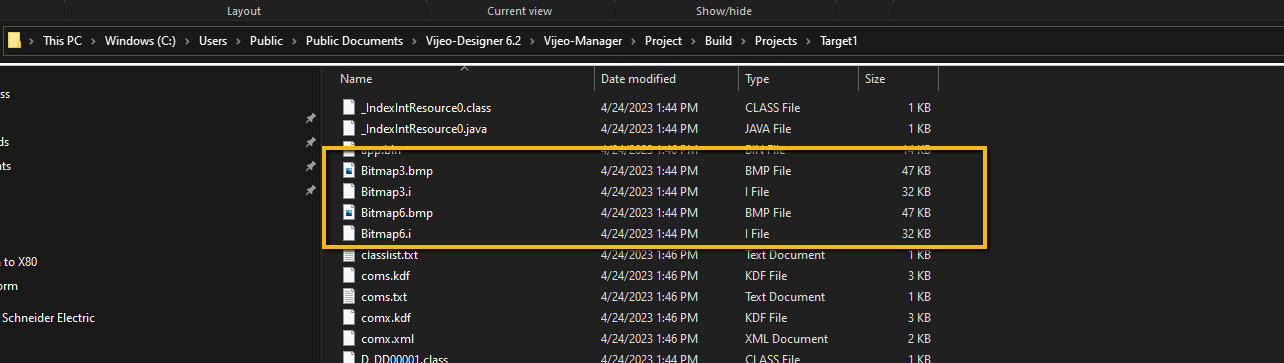Expand chevron after Users in breadcrumb
1284x363 pixels.
[238, 41]
